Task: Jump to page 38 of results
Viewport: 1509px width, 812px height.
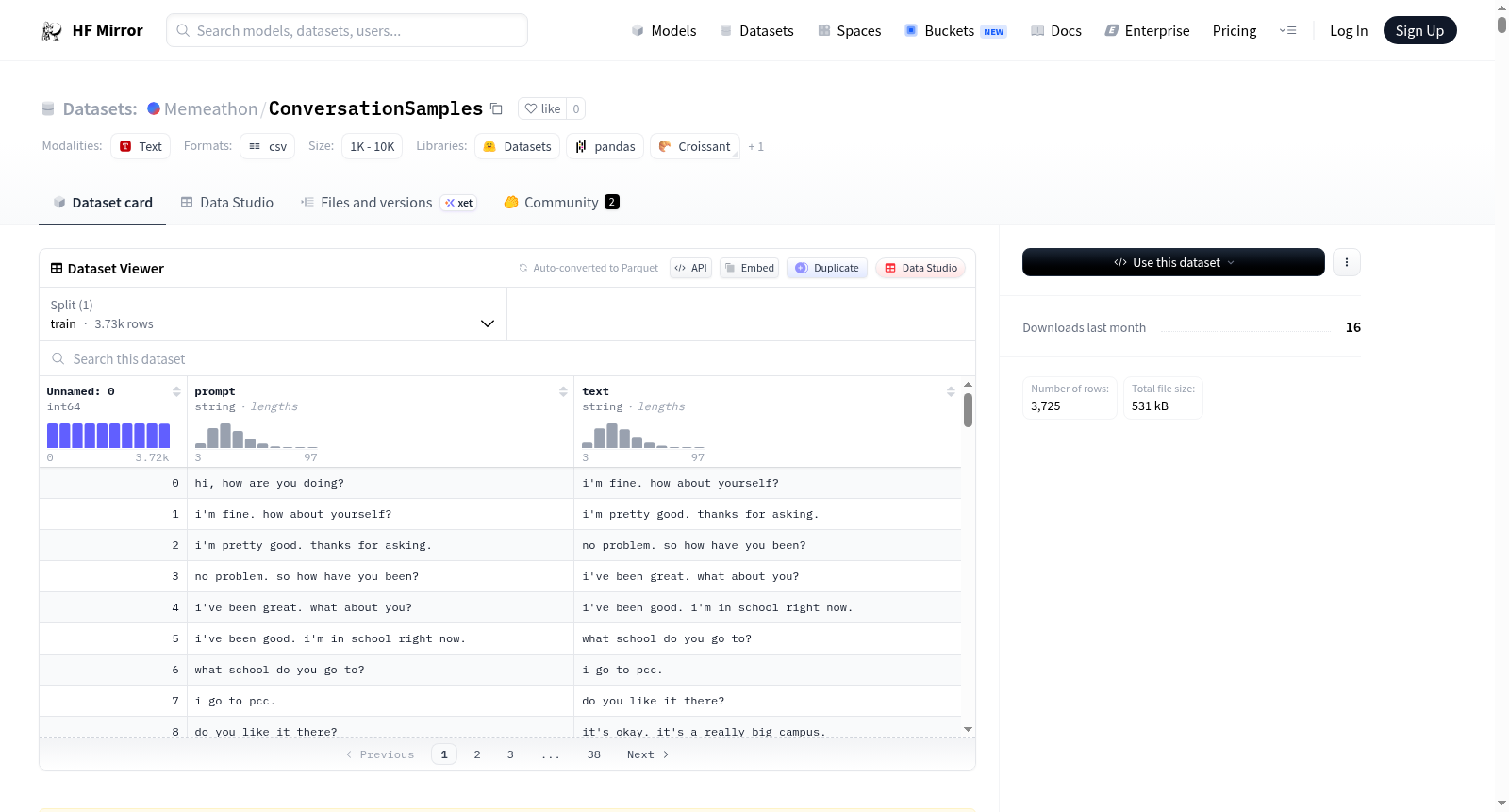Action: tap(594, 754)
